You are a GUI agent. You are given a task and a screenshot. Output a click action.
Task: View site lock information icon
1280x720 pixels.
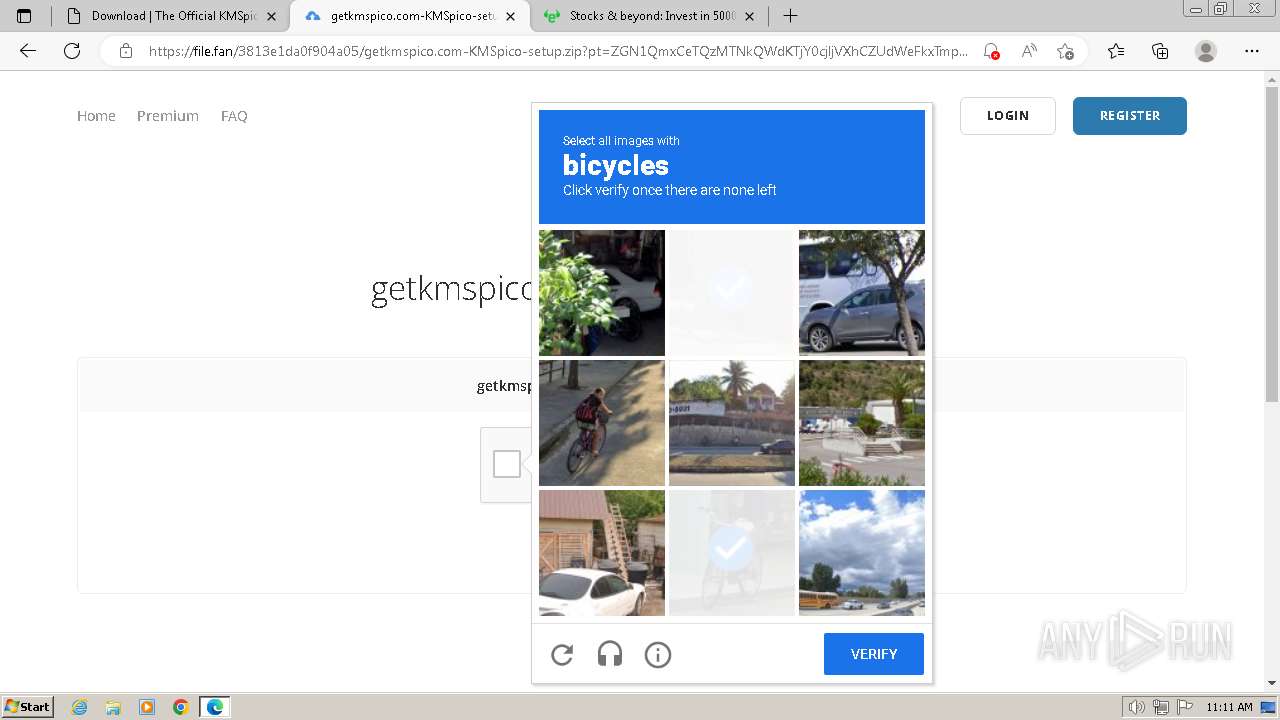[x=126, y=51]
